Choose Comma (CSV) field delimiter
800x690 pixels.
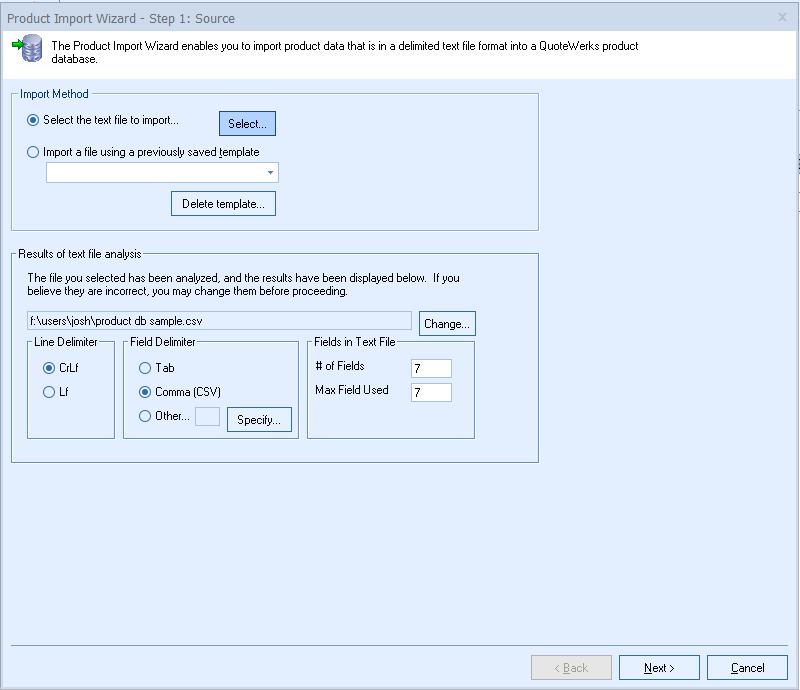click(x=146, y=392)
